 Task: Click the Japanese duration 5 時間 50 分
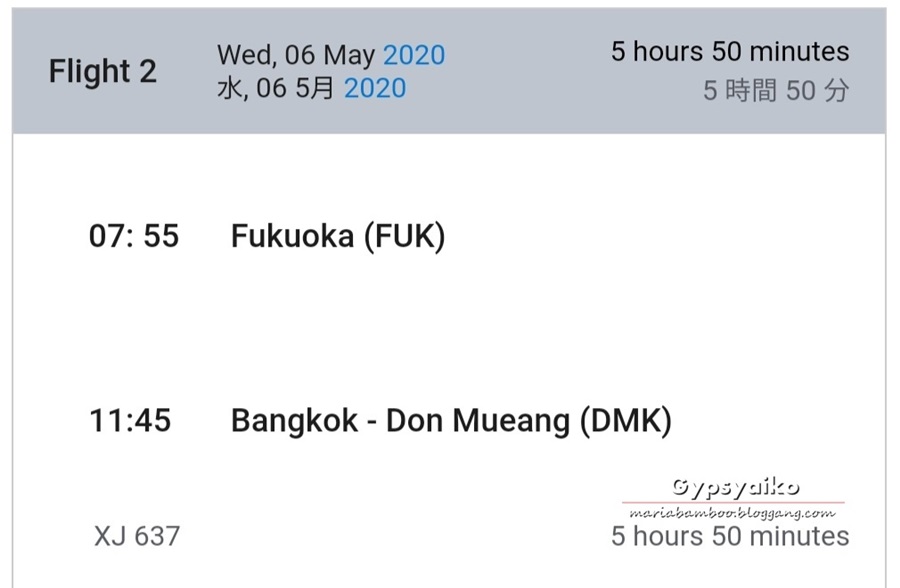point(776,91)
